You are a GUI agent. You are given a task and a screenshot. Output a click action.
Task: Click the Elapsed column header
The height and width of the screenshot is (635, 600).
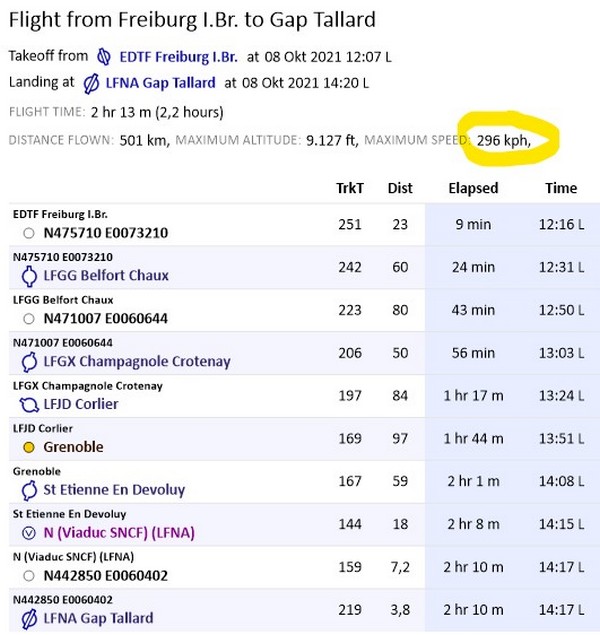click(473, 188)
